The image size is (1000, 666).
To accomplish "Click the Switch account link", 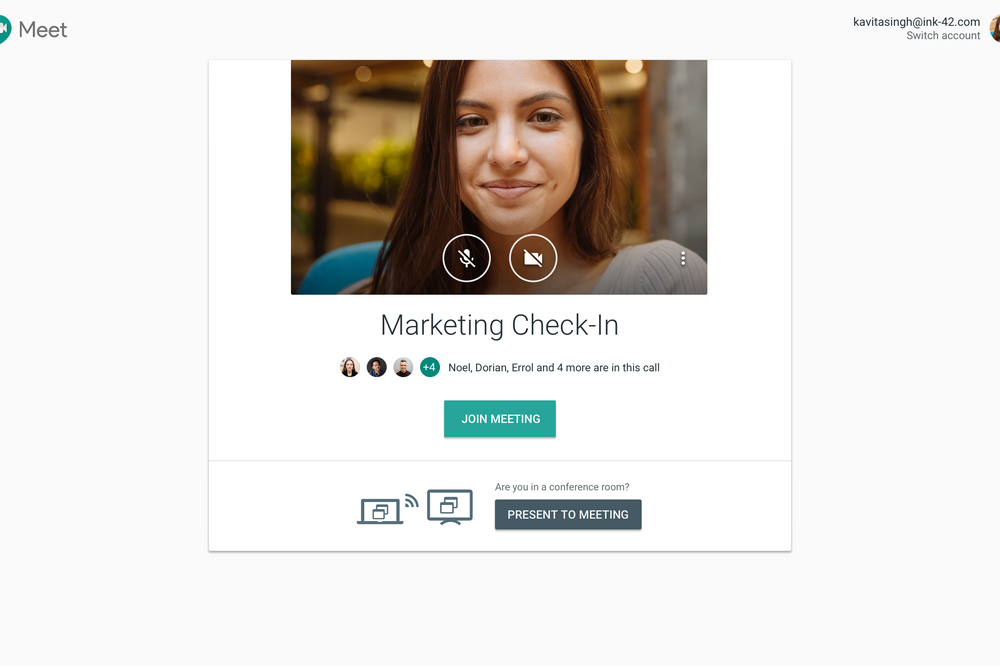I will click(943, 36).
